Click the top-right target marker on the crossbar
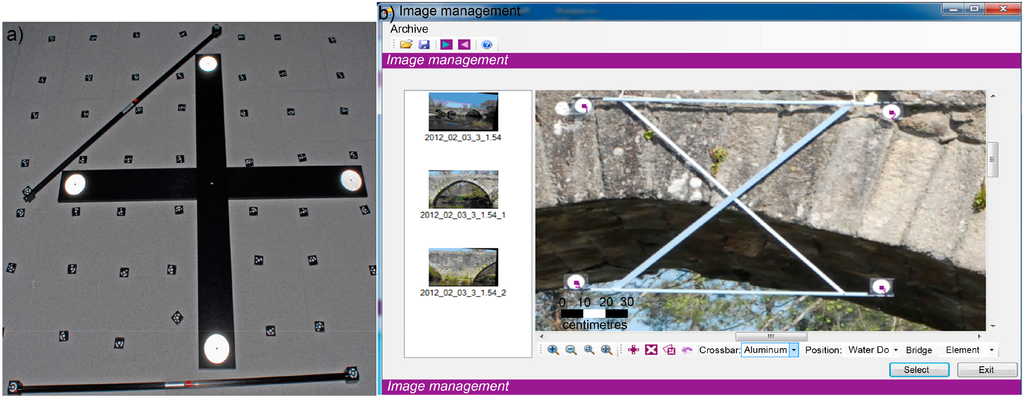This screenshot has height=396, width=1024. (x=891, y=112)
